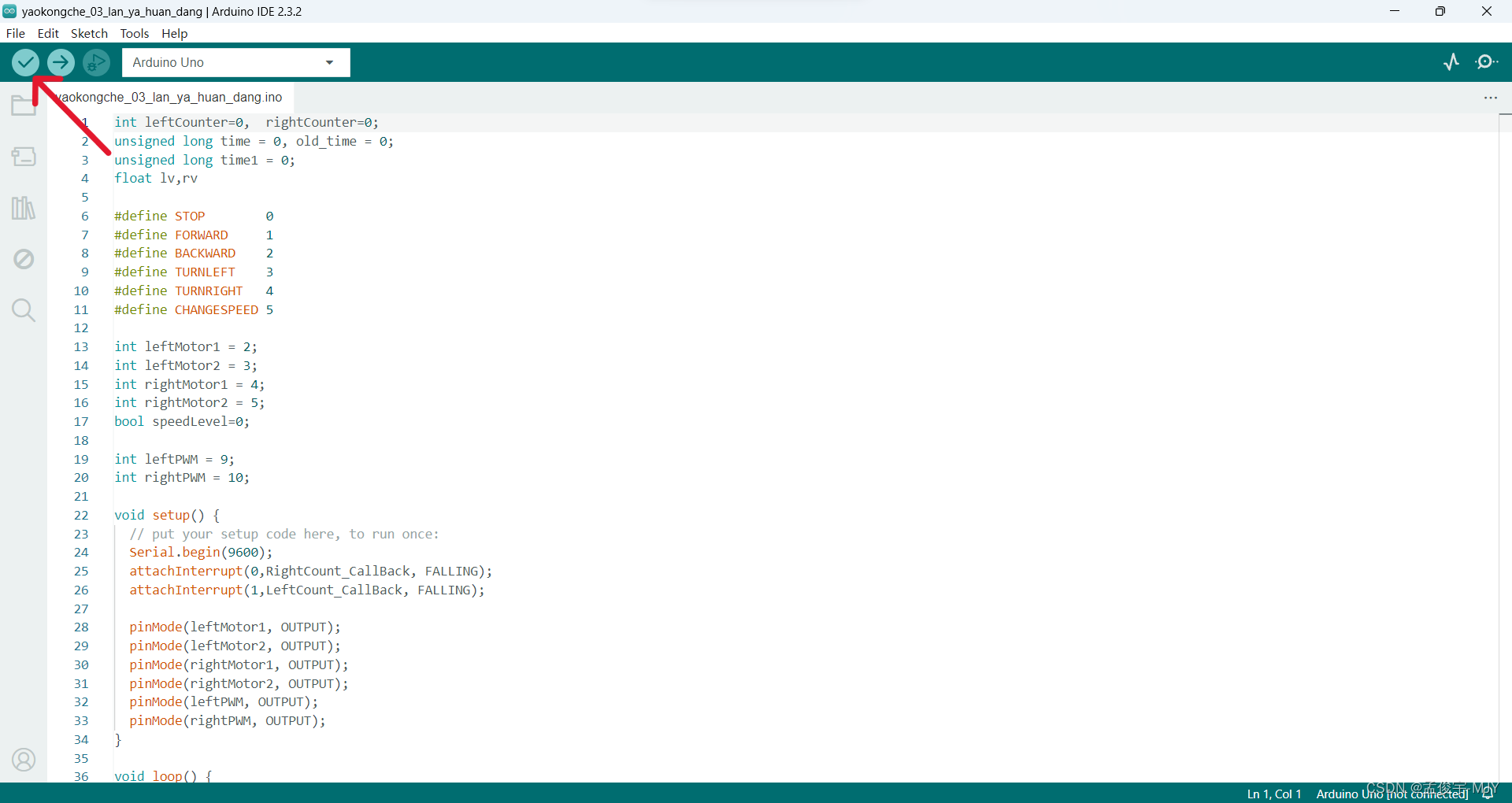Click the Arduino IDE app icon in title bar
Viewport: 1512px width, 803px height.
(x=9, y=11)
